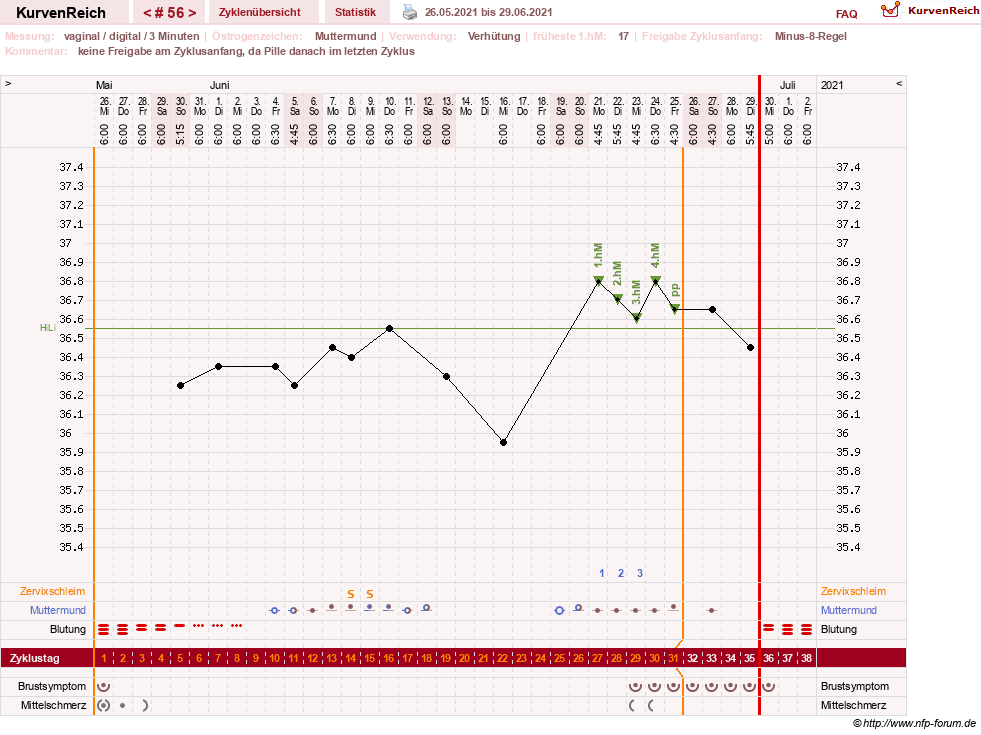Open the Statistik tab

[x=355, y=12]
